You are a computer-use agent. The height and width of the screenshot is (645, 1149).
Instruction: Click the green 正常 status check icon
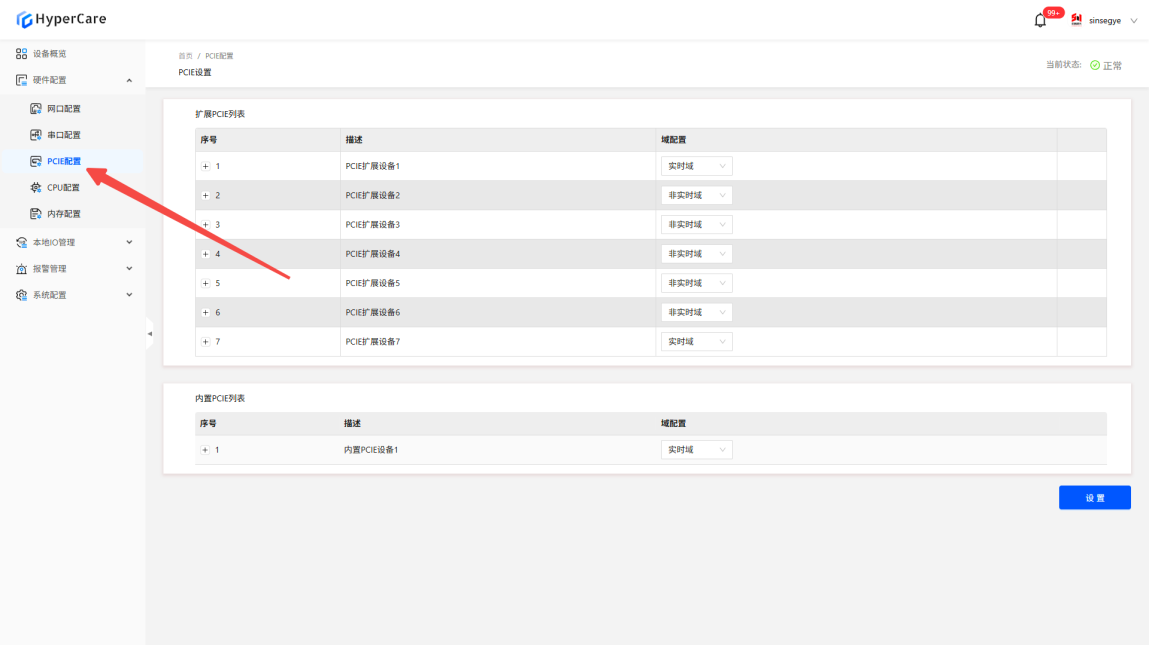[x=1095, y=65]
